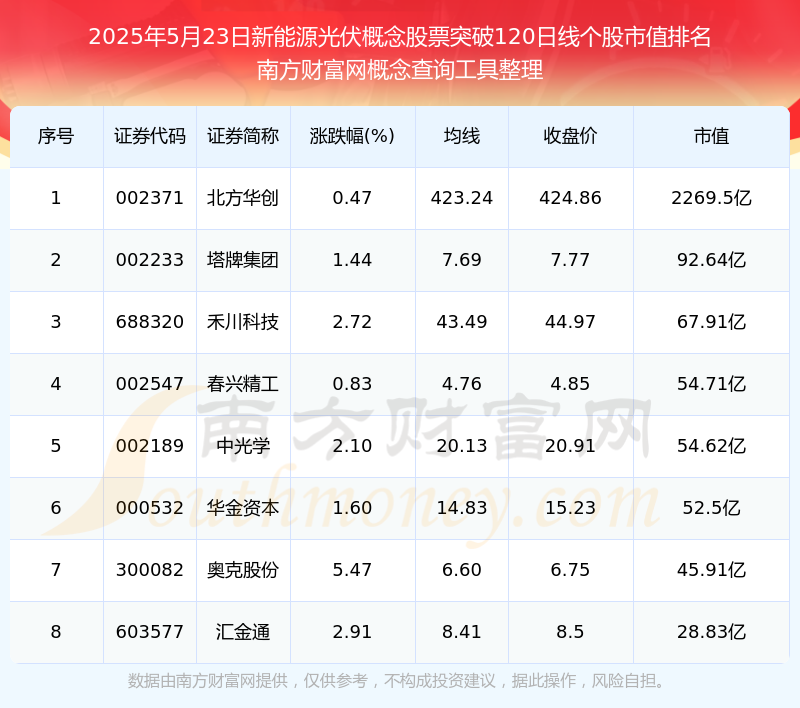Viewport: 800px width, 708px height.
Task: Click moving average 43.49
Action: pyautogui.click(x=462, y=322)
